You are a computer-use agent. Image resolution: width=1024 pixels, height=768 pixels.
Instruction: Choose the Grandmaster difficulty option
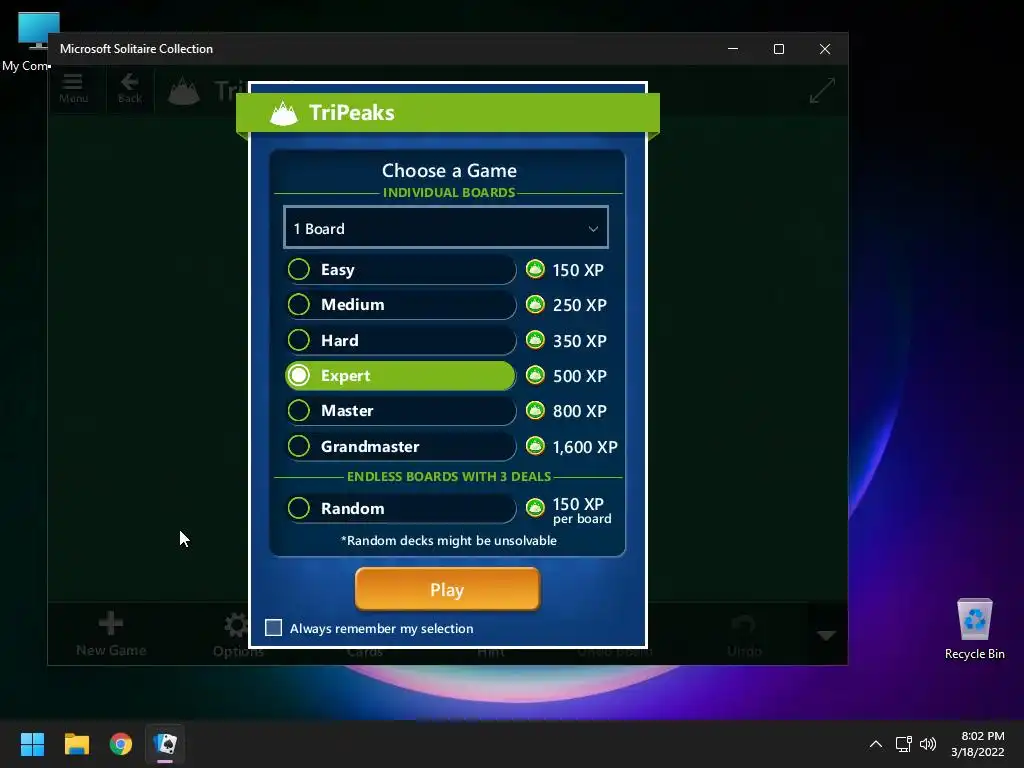point(400,447)
